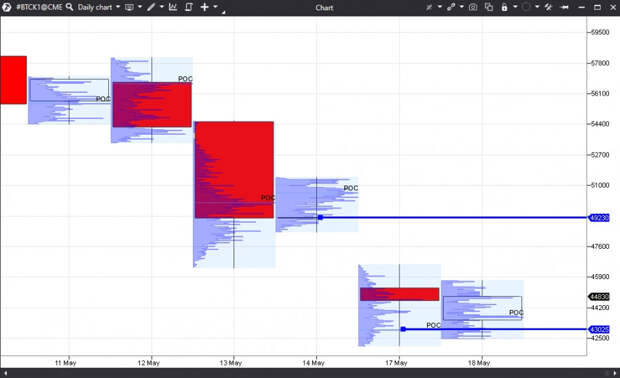The width and height of the screenshot is (620, 378).
Task: Open the dropdown arrow beside crosshair plus
Action: pyautogui.click(x=215, y=7)
